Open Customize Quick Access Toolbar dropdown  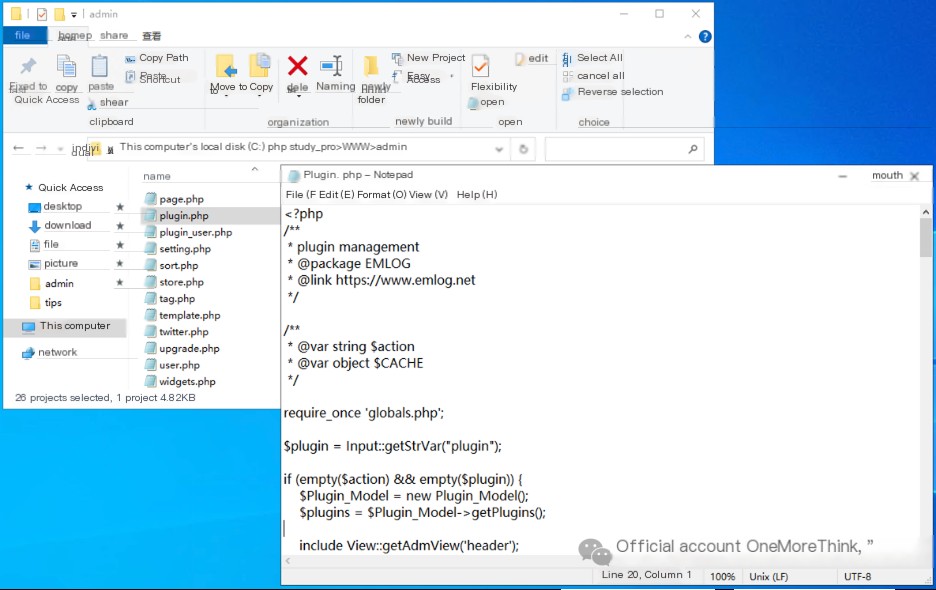74,15
